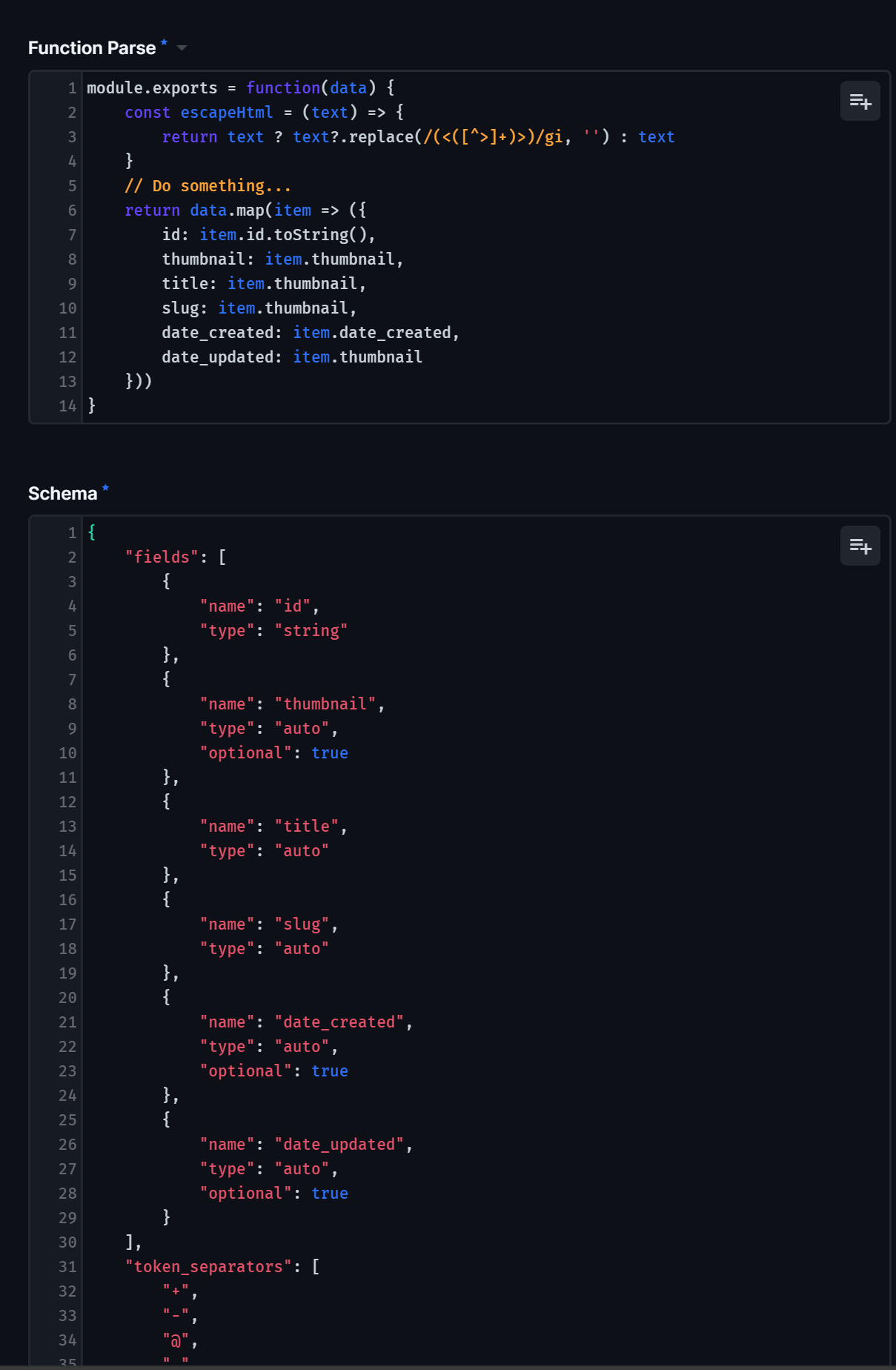
Task: Place cursor on the date_updated: item.thumbnail line
Action: (x=292, y=357)
